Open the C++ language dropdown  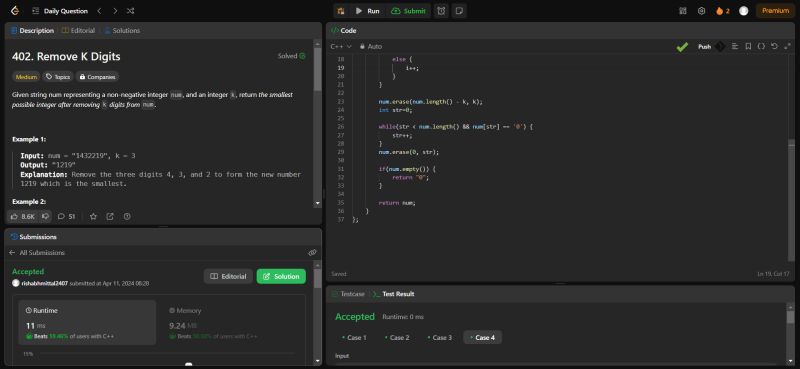(x=341, y=46)
